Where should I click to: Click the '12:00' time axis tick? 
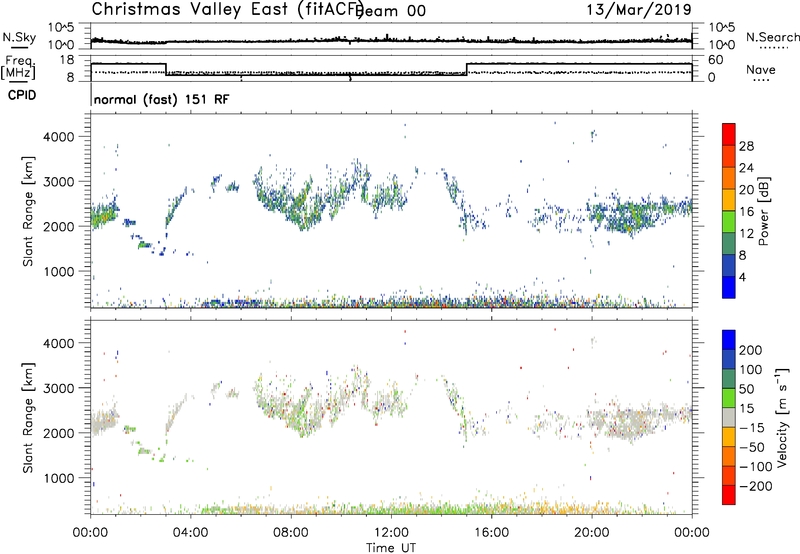click(391, 533)
